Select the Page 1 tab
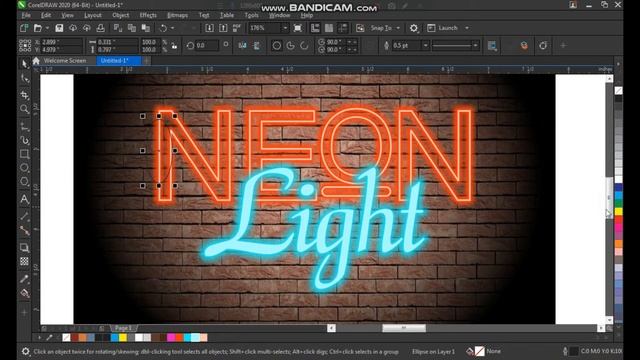Viewport: 640px width, 360px height. [x=123, y=328]
